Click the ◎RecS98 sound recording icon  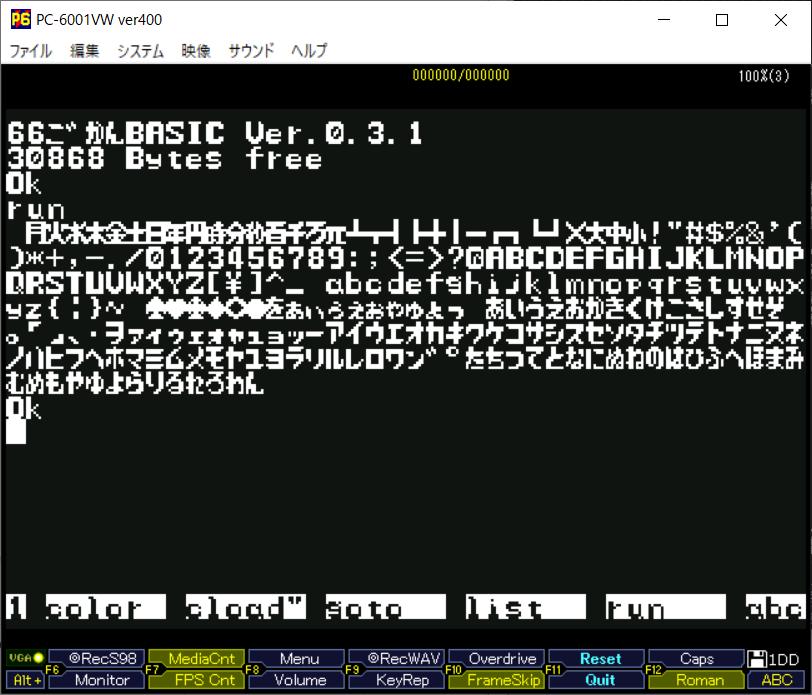tap(96, 658)
